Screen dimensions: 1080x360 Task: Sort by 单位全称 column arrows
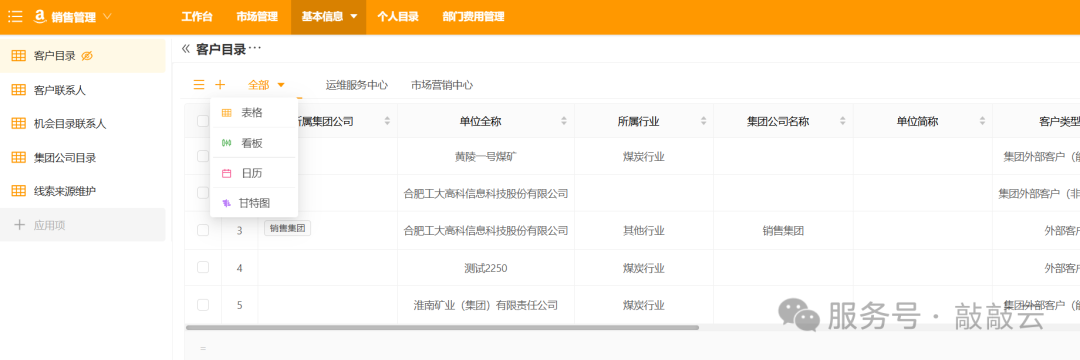tap(564, 121)
